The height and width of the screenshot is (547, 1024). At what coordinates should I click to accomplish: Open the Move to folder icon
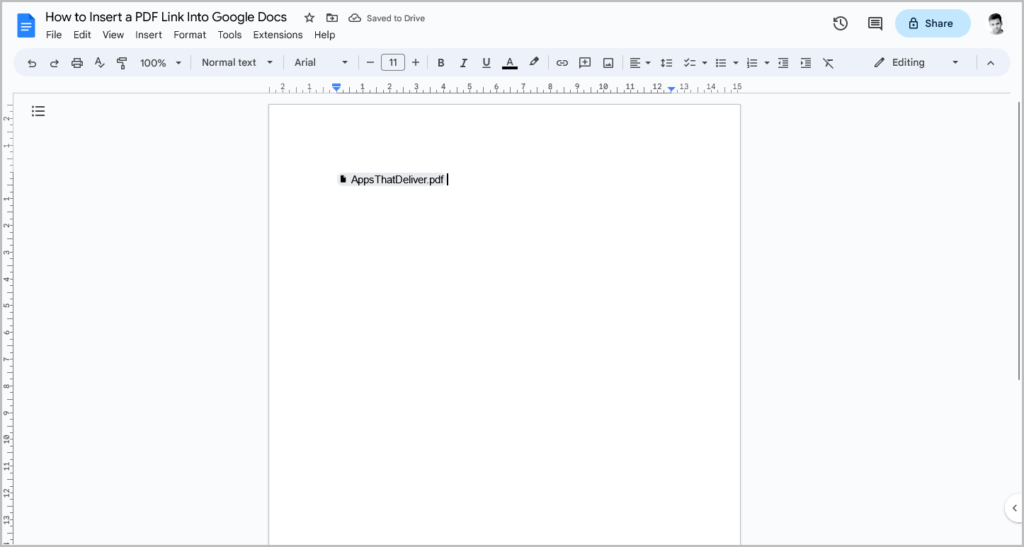[332, 18]
